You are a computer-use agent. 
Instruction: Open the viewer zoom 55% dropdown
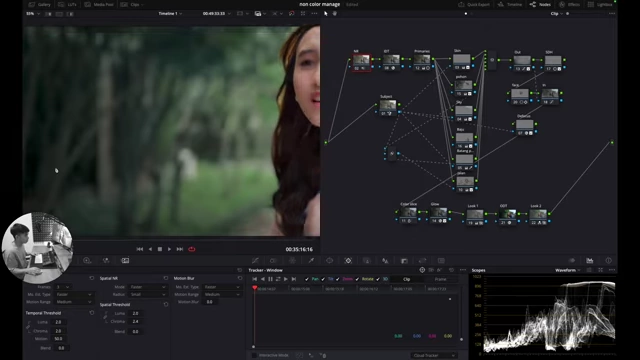pyautogui.click(x=33, y=13)
